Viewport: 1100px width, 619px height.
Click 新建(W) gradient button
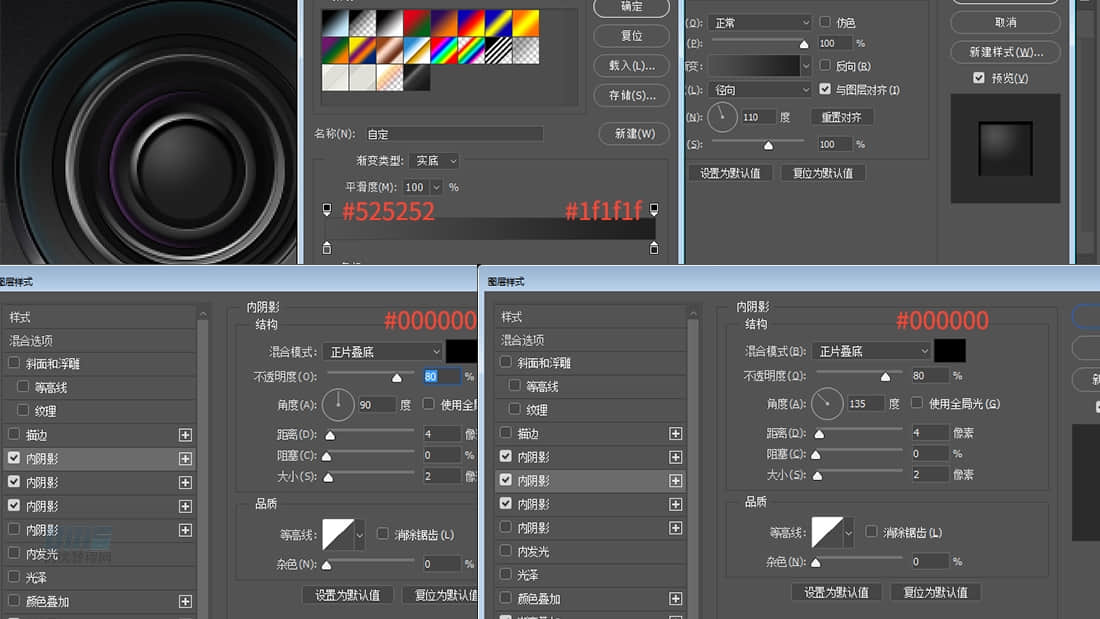coord(634,133)
